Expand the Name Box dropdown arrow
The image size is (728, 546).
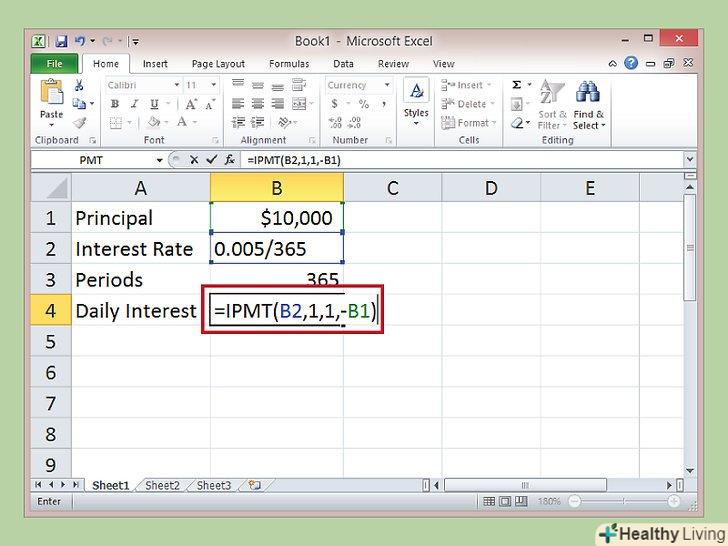click(x=159, y=161)
